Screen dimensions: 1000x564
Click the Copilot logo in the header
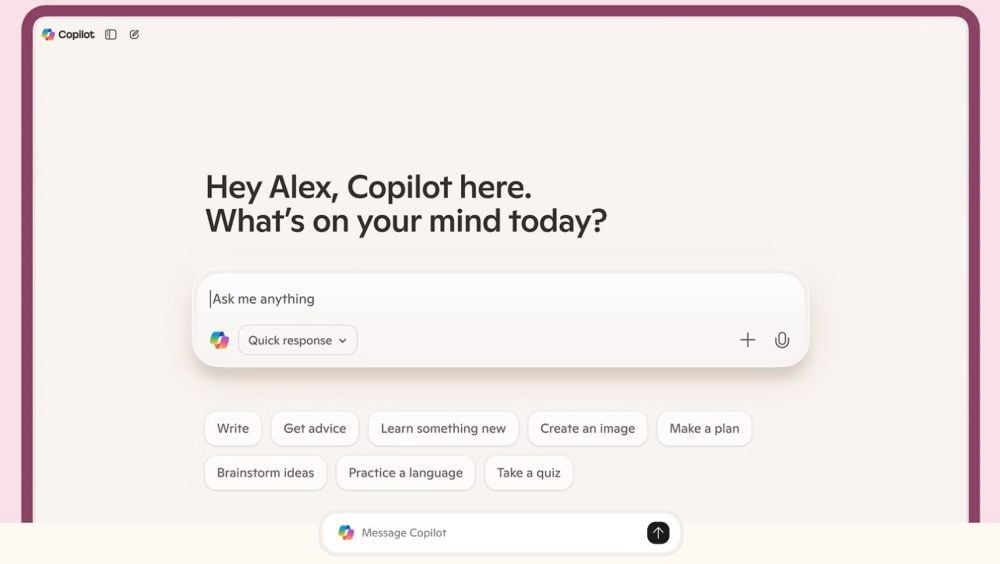pos(48,34)
